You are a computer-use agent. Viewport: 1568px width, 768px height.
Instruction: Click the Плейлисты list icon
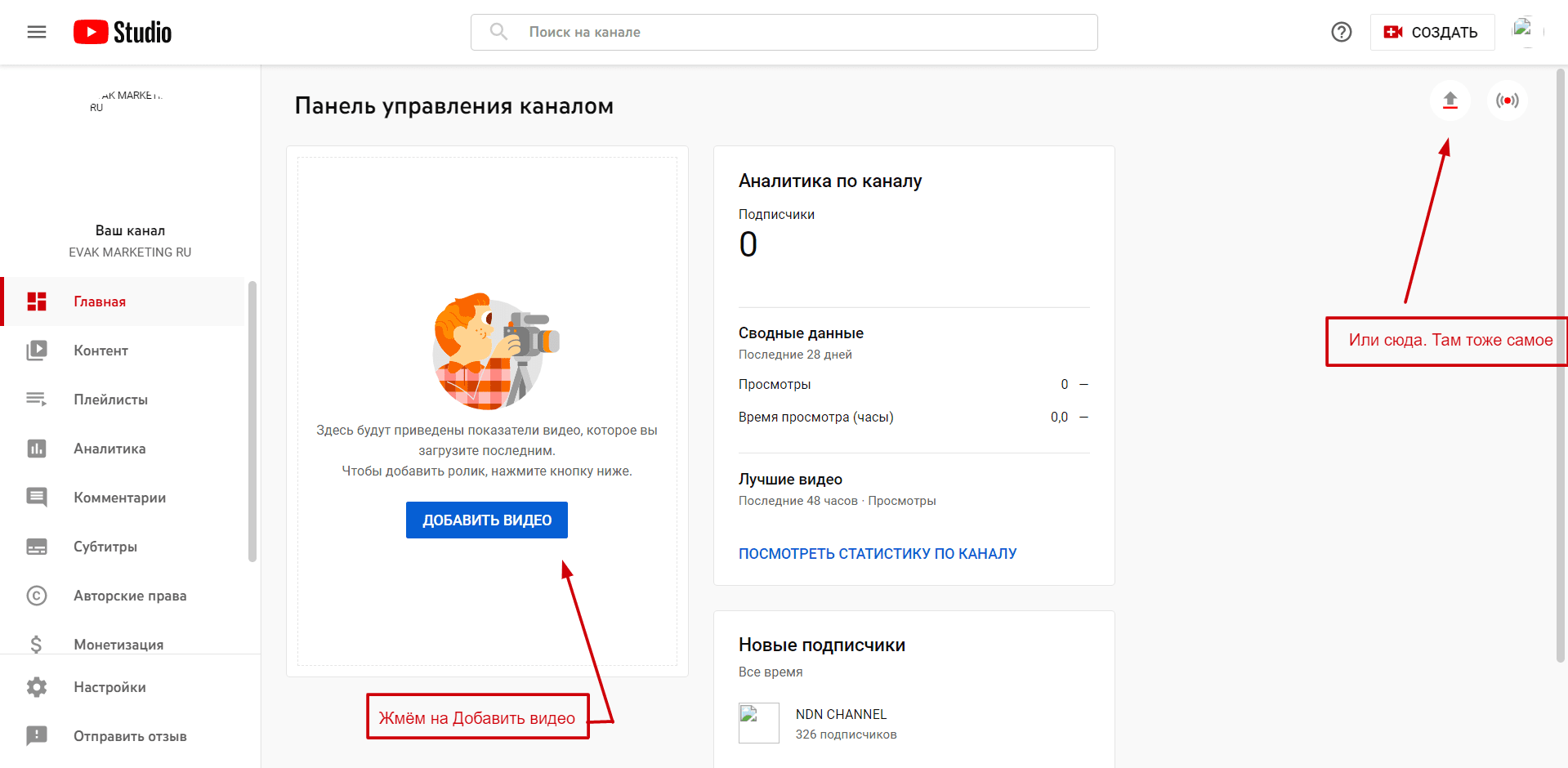click(37, 400)
